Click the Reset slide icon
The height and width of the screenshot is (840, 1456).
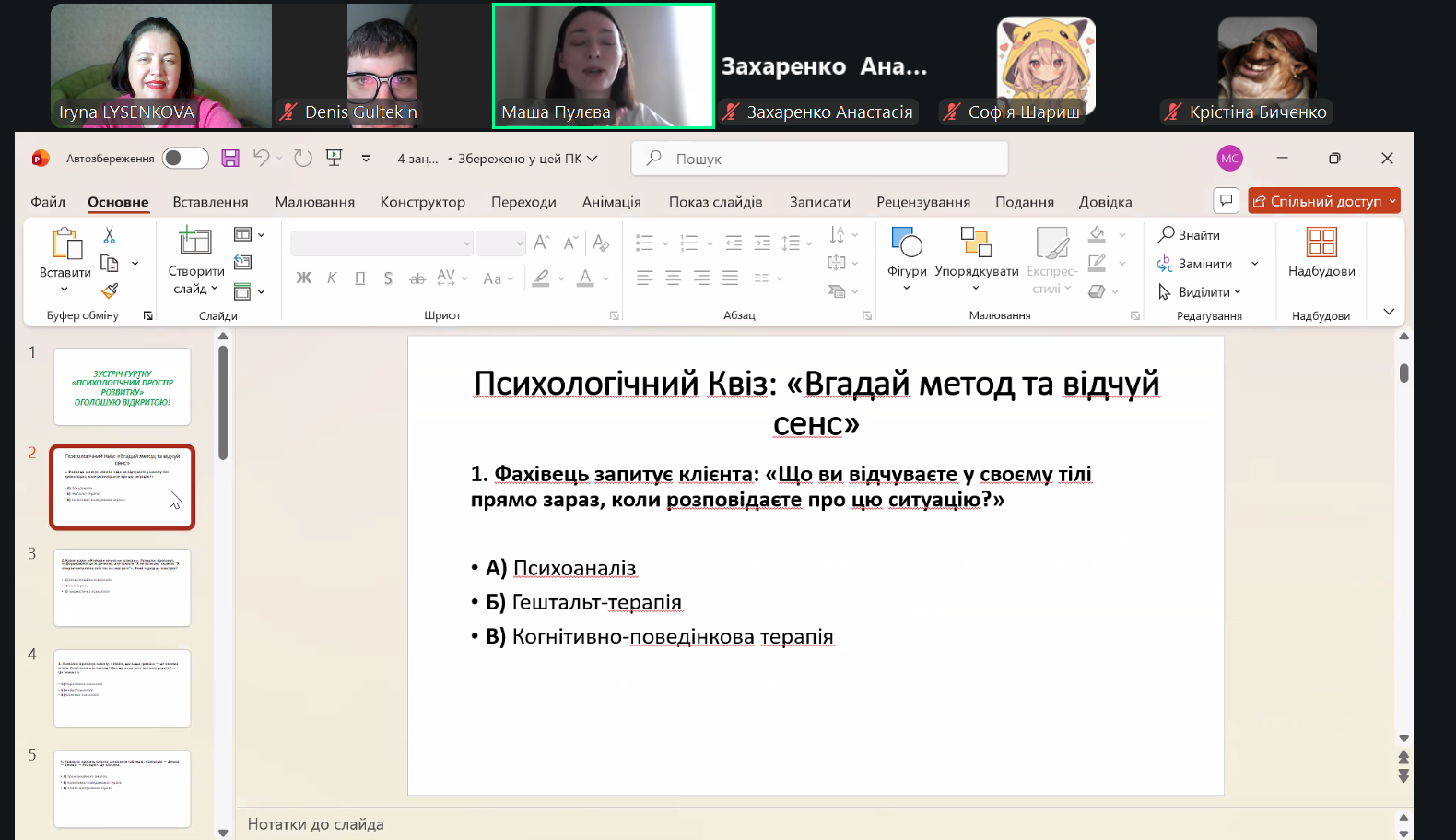click(x=243, y=263)
